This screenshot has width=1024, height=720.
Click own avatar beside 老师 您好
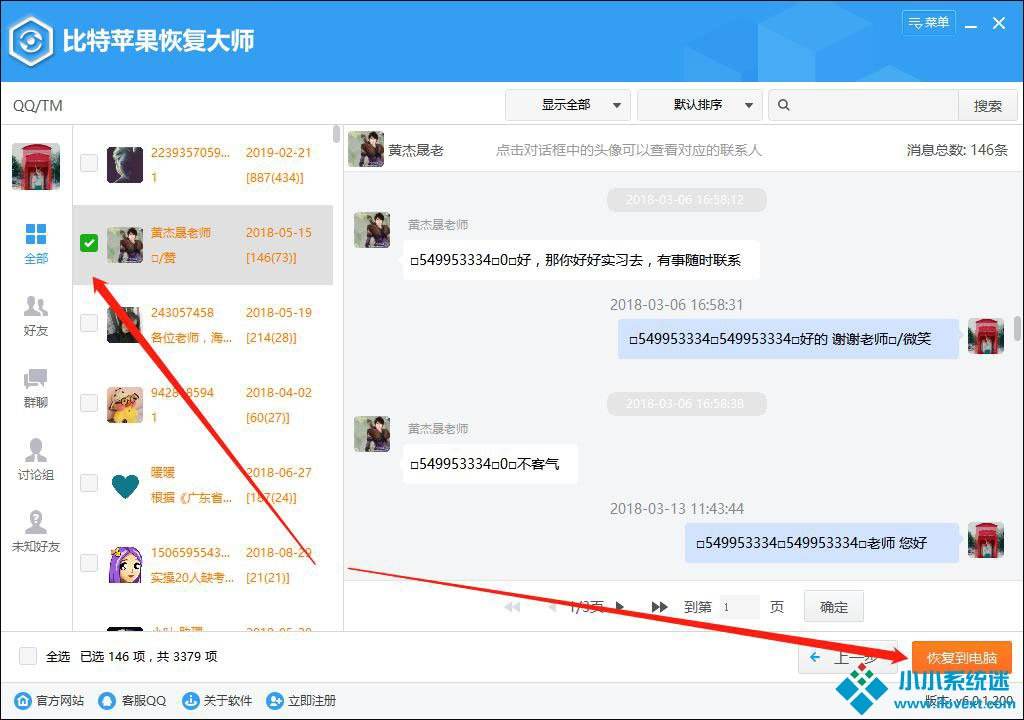pyautogui.click(x=985, y=540)
